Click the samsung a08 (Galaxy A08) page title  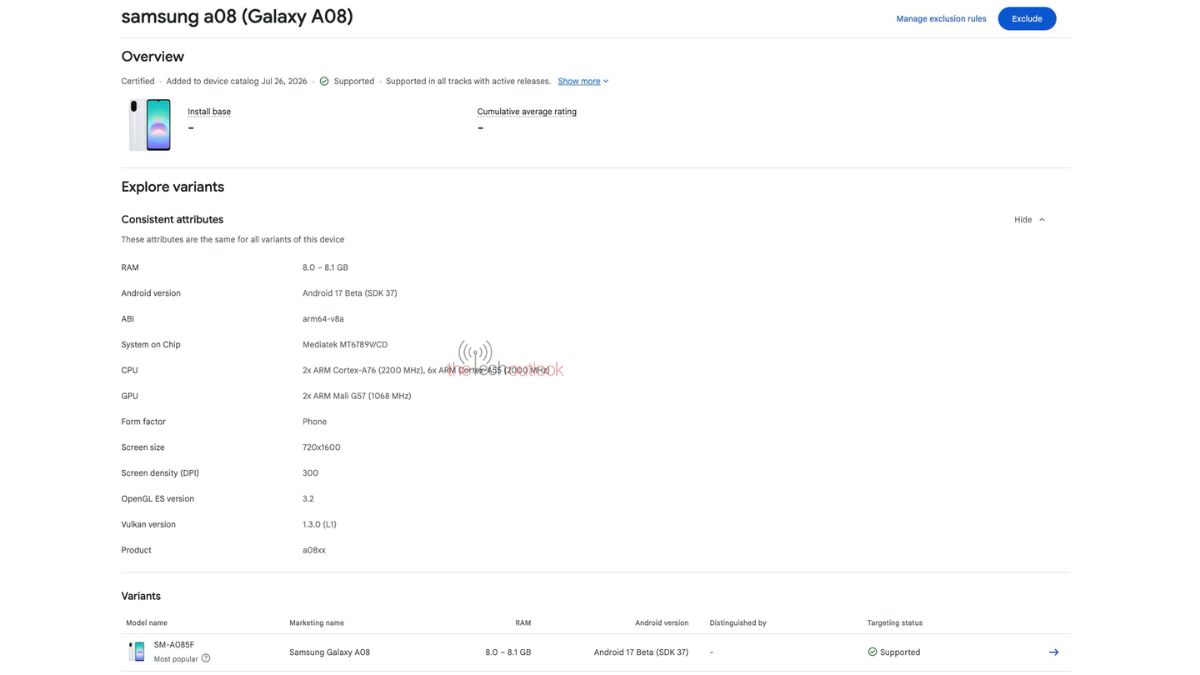pyautogui.click(x=237, y=17)
